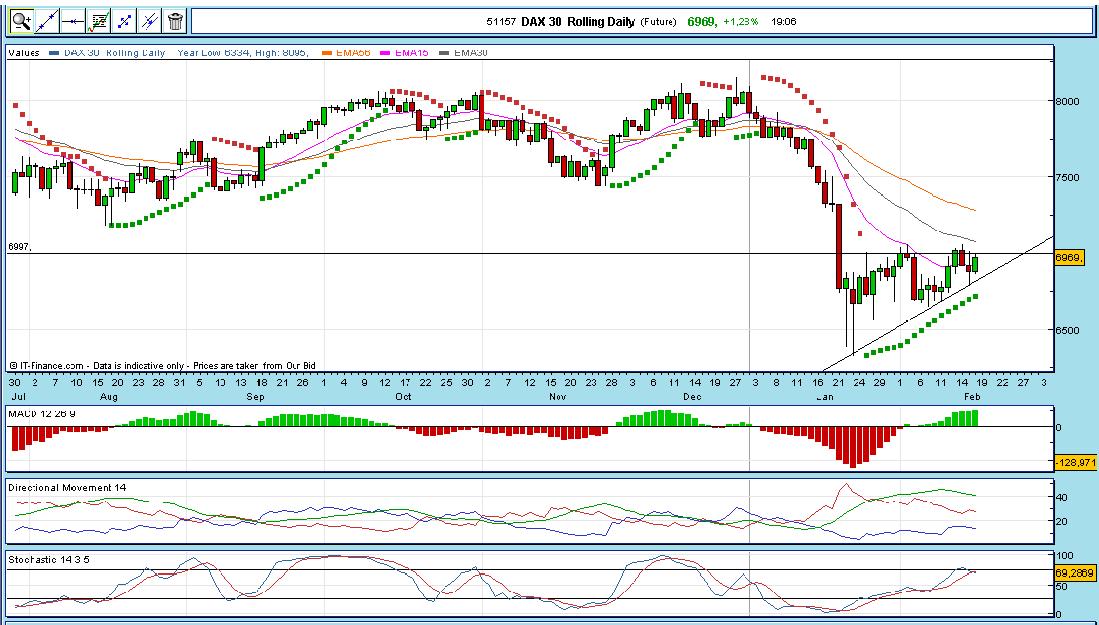
Task: Click the EMA15 legend label
Action: (x=411, y=53)
